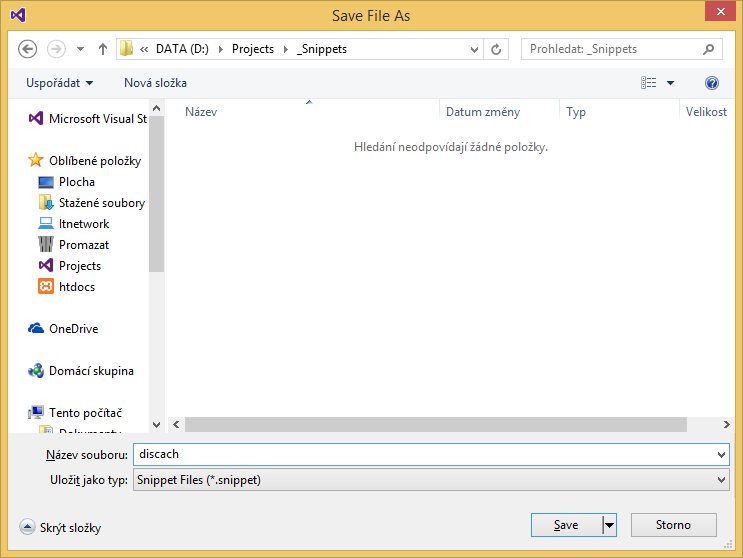Open the view options dropdown arrow

(671, 83)
